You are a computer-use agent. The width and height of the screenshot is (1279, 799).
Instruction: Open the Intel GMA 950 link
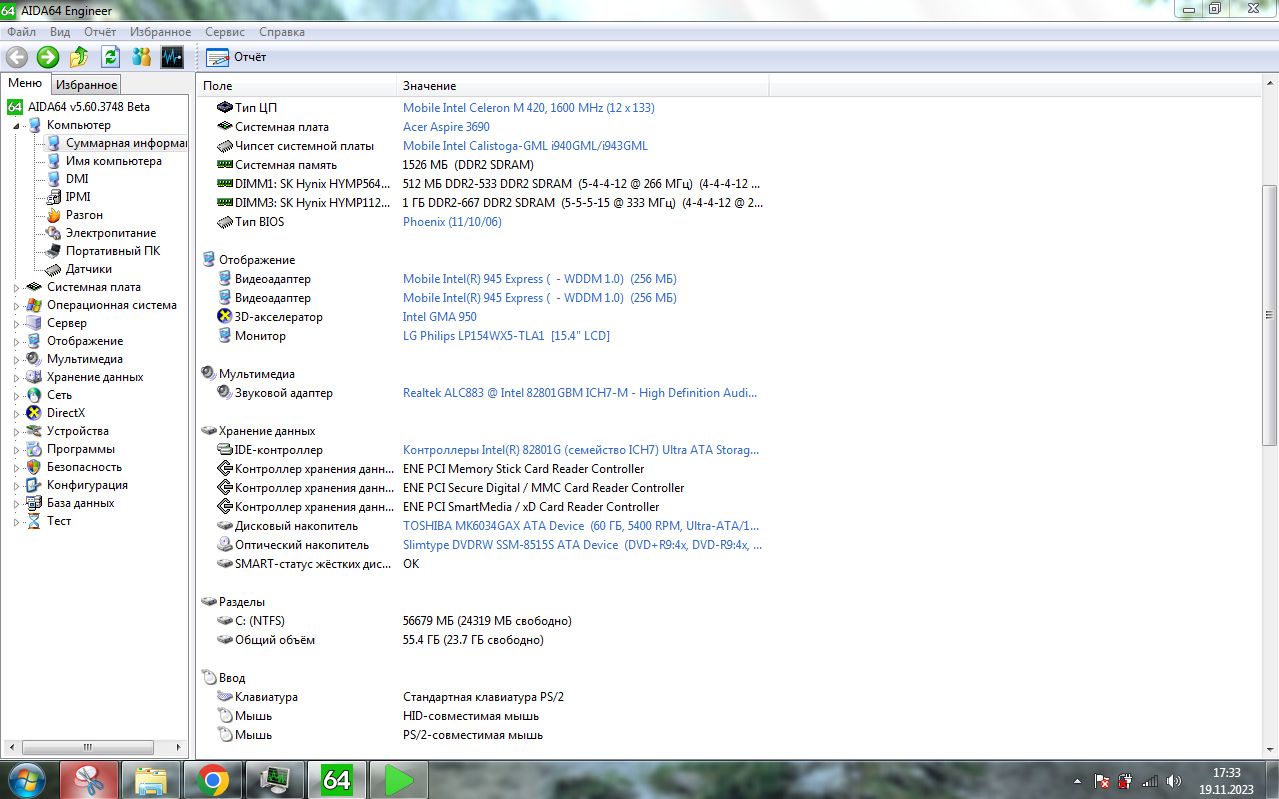pyautogui.click(x=440, y=317)
